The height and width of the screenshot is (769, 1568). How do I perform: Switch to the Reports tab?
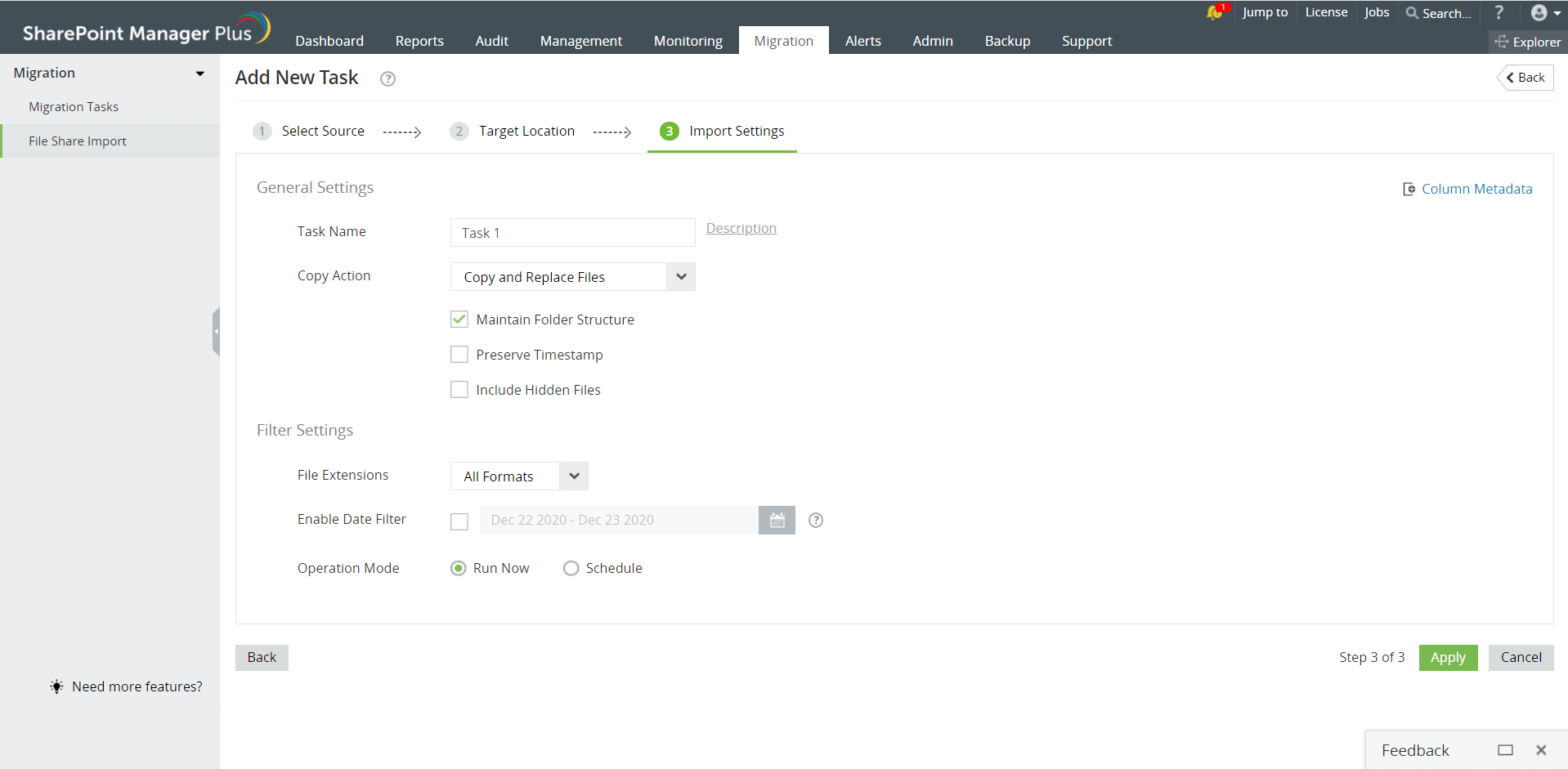tap(419, 41)
